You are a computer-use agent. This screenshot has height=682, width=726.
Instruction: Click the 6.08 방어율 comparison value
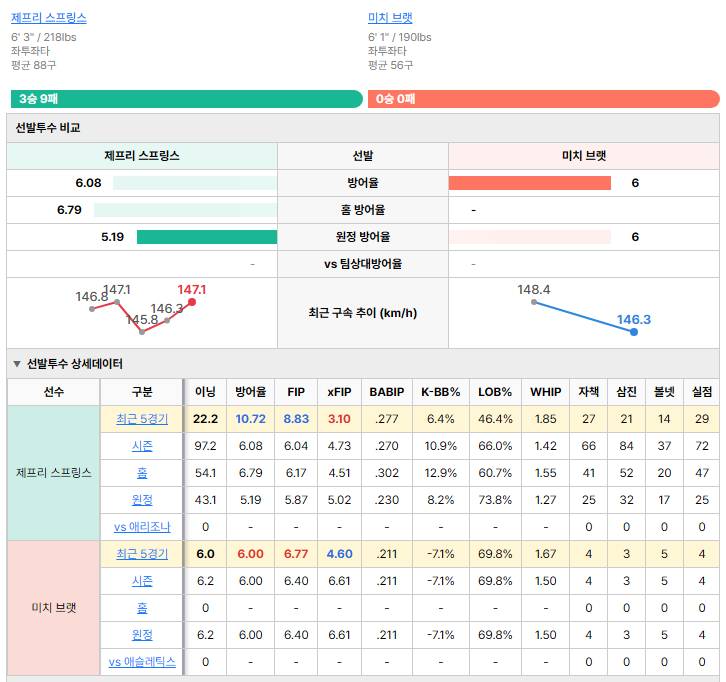click(x=88, y=183)
